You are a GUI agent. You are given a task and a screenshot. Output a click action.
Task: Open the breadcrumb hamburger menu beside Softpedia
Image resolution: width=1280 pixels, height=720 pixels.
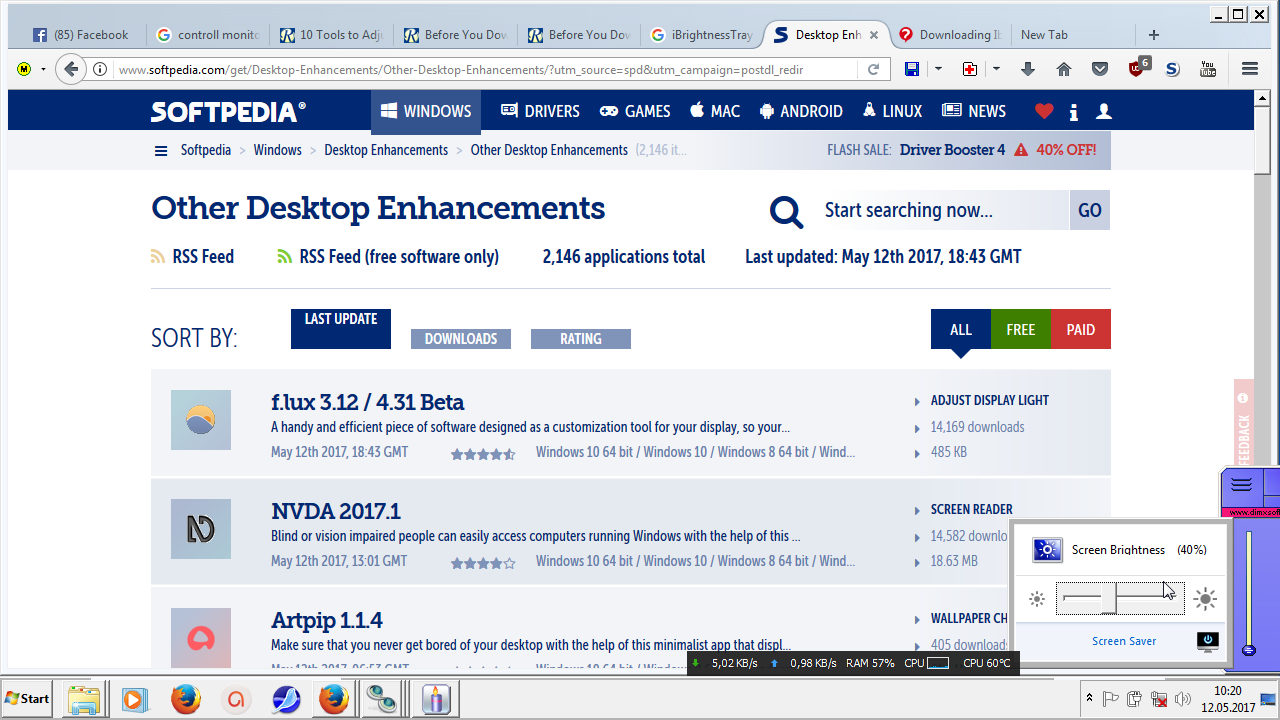(x=160, y=151)
